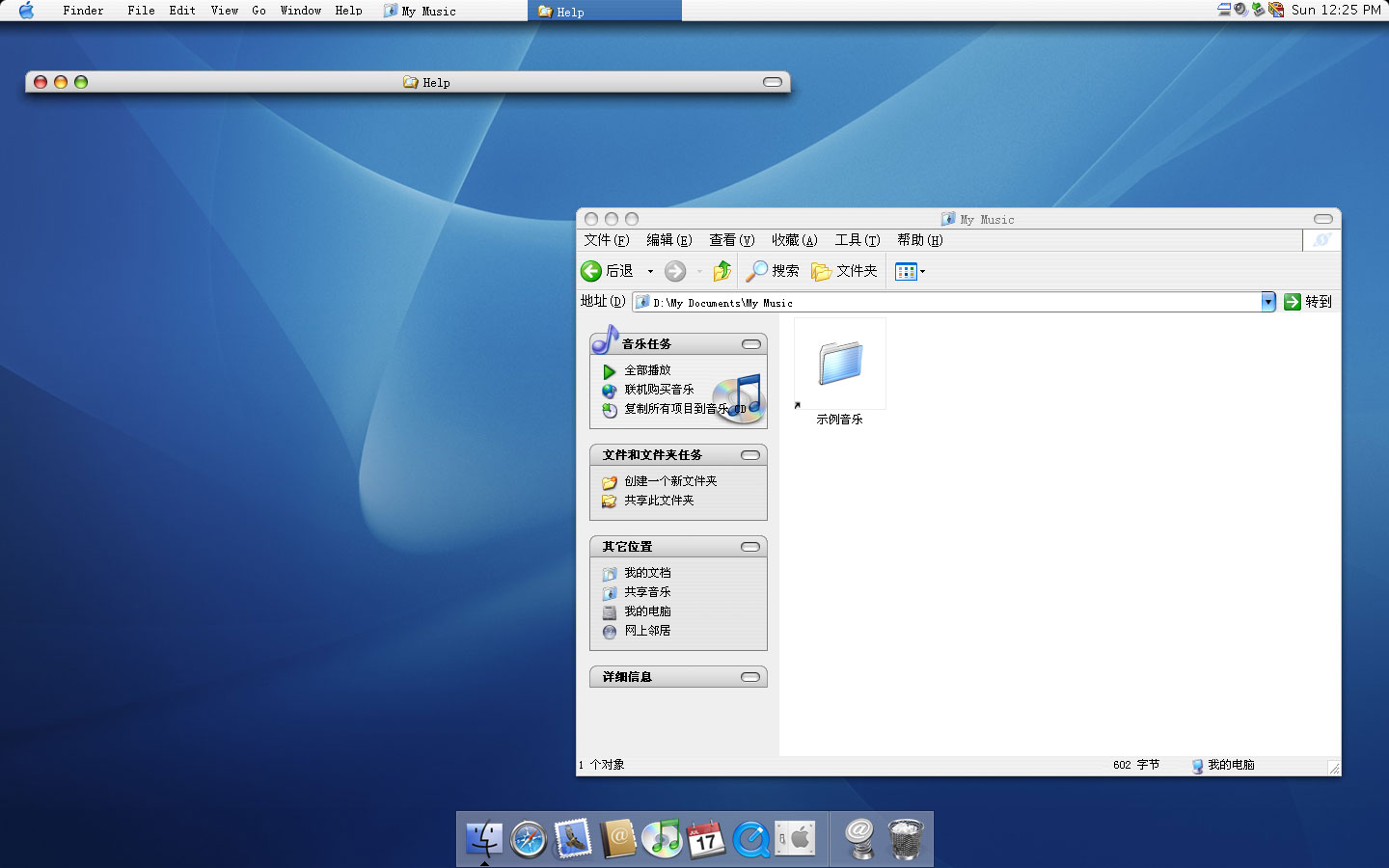Open the Back button history dropdown
Viewport: 1389px width, 868px height.
pyautogui.click(x=650, y=271)
